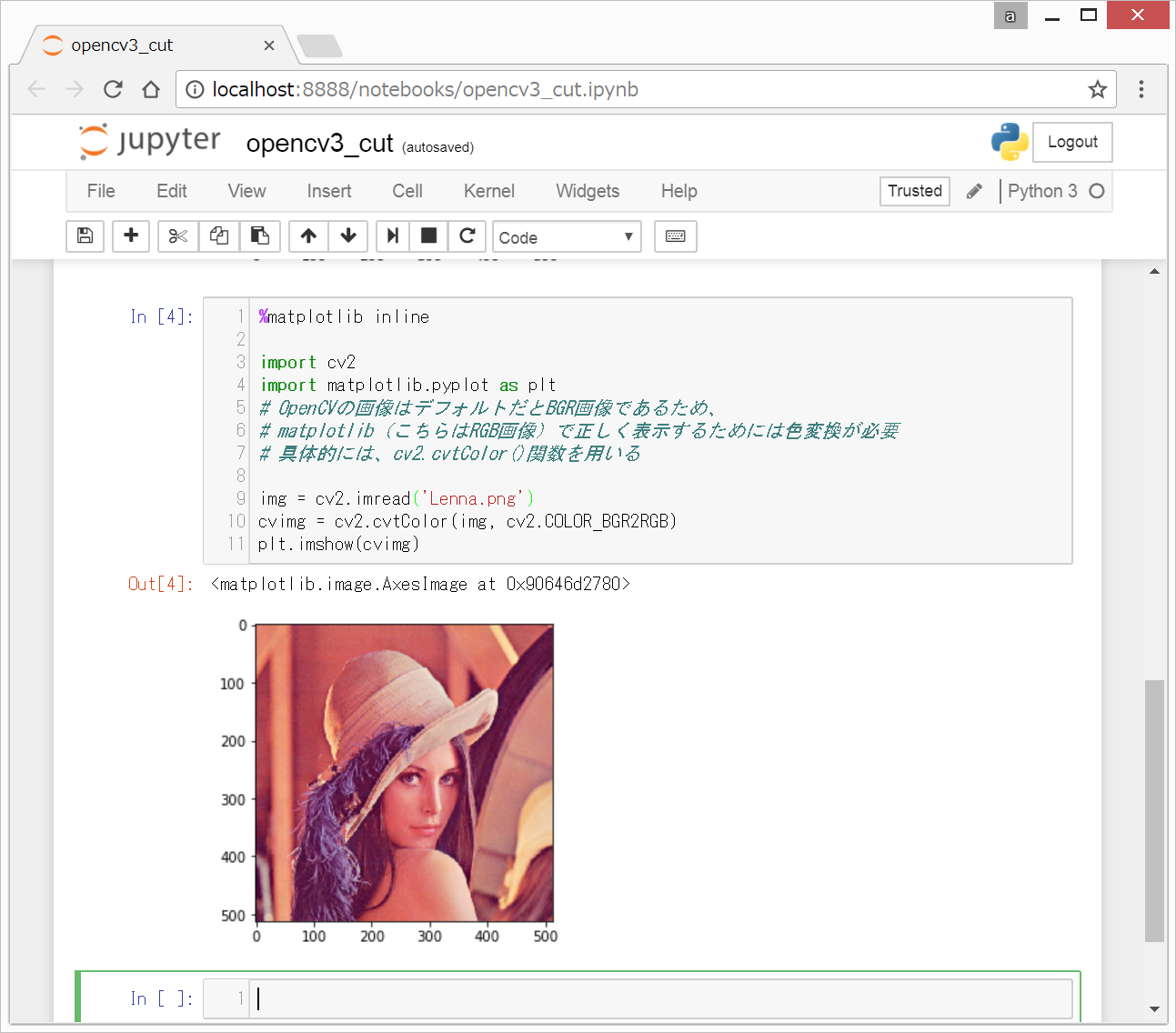Click the IME 'a' indicator in the title bar
The height and width of the screenshot is (1033, 1176).
point(1010,16)
